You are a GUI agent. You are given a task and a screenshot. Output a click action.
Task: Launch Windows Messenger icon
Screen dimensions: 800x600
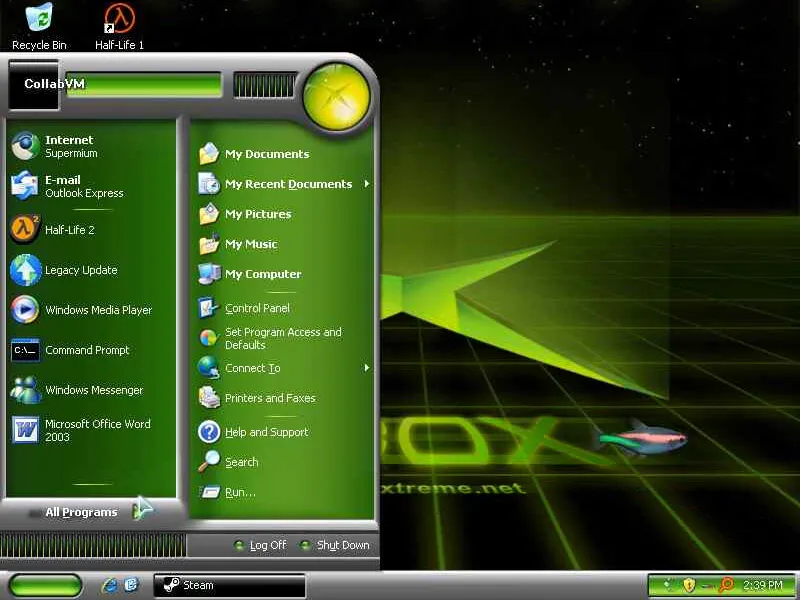point(26,390)
